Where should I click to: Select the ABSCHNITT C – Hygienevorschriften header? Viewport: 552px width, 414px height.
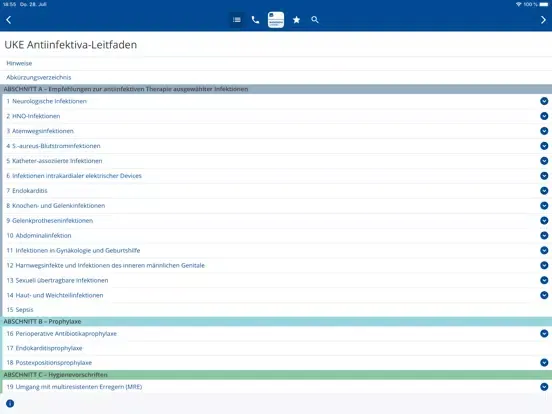click(x=276, y=375)
